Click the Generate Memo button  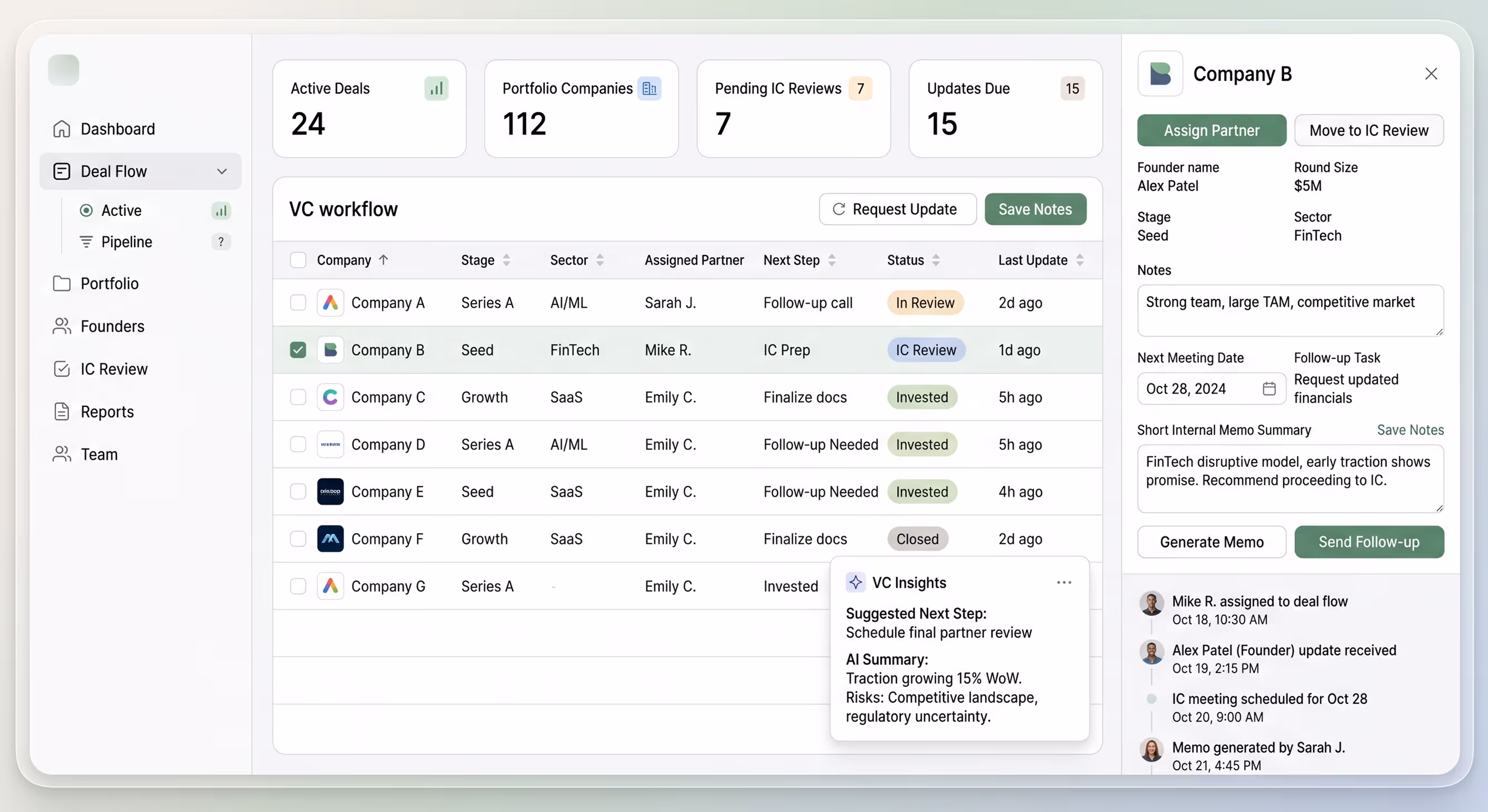point(1211,542)
